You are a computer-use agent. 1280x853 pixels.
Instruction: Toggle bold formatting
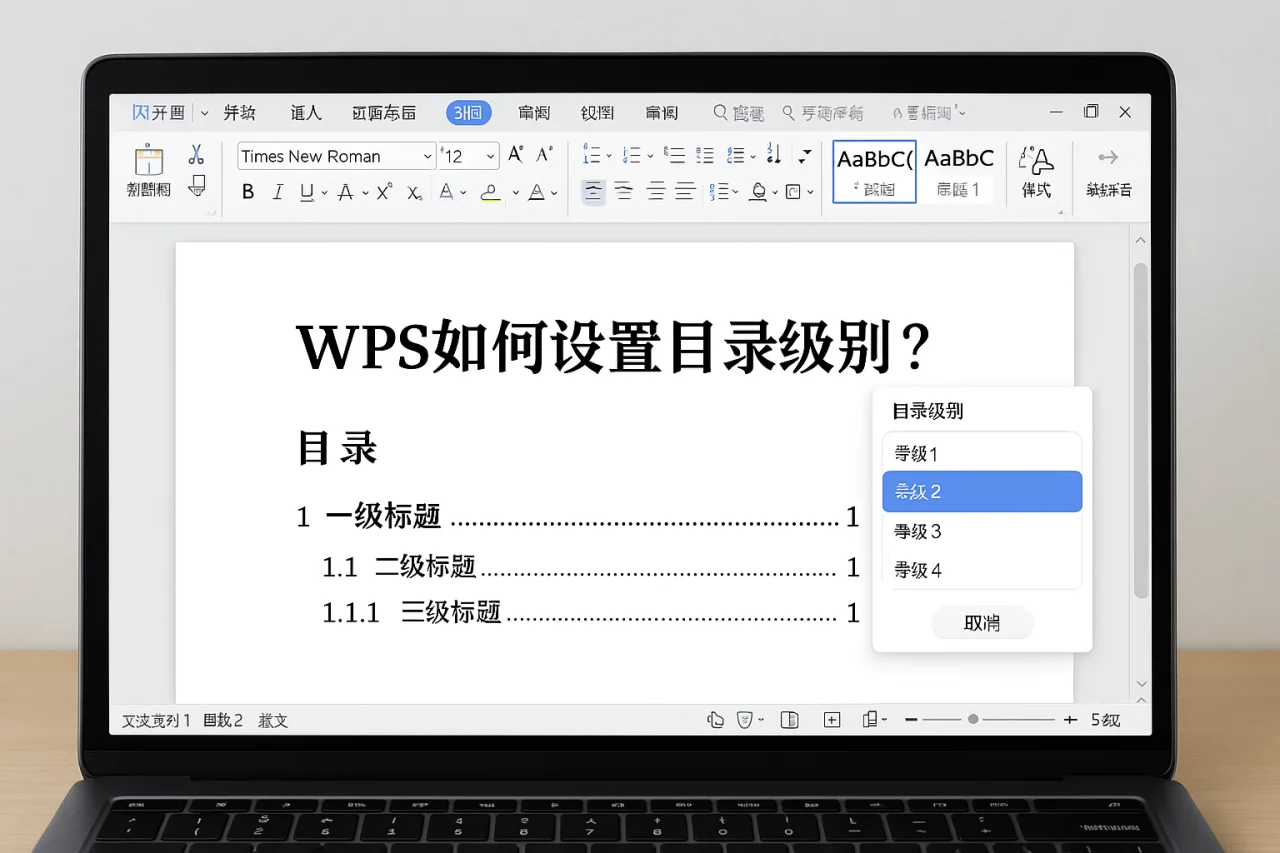click(246, 191)
